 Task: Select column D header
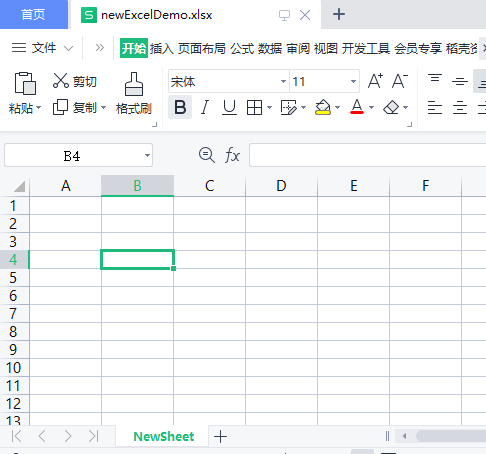click(281, 186)
